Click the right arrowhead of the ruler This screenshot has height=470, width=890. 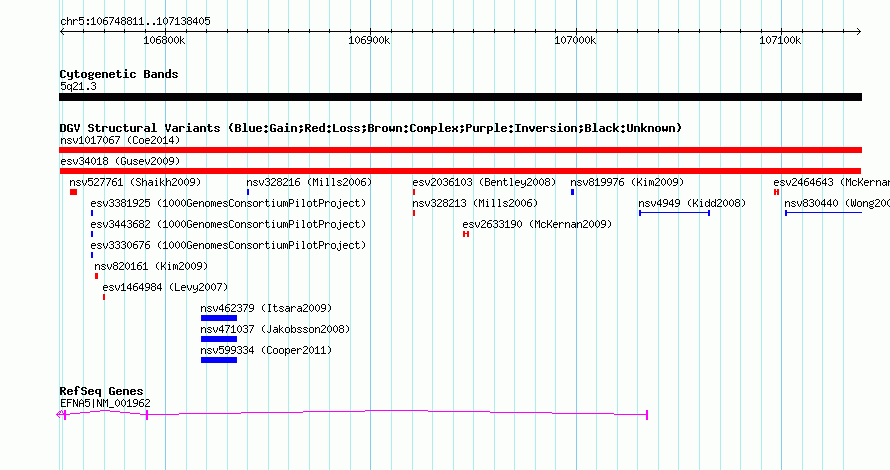point(859,32)
